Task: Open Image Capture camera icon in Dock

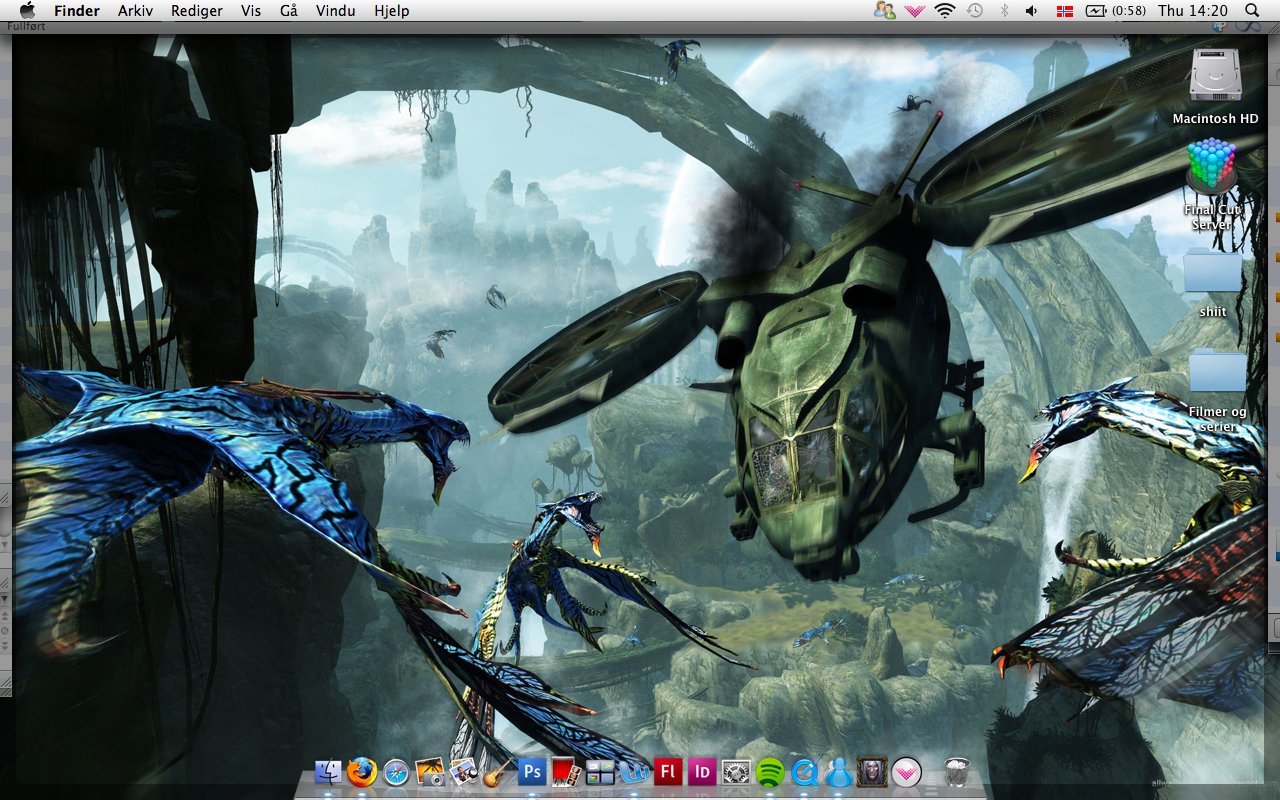Action: pyautogui.click(x=430, y=772)
